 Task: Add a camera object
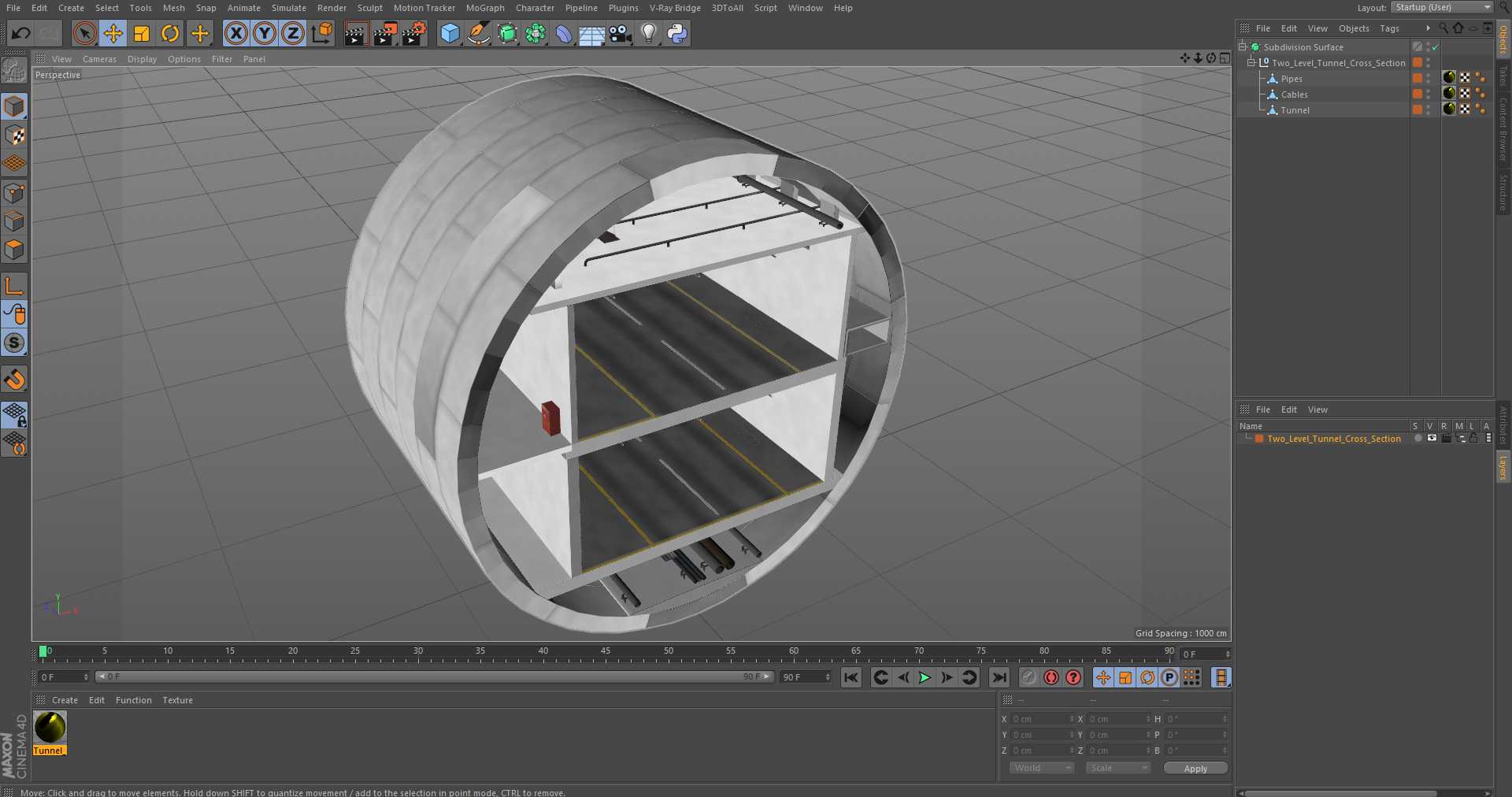(620, 33)
